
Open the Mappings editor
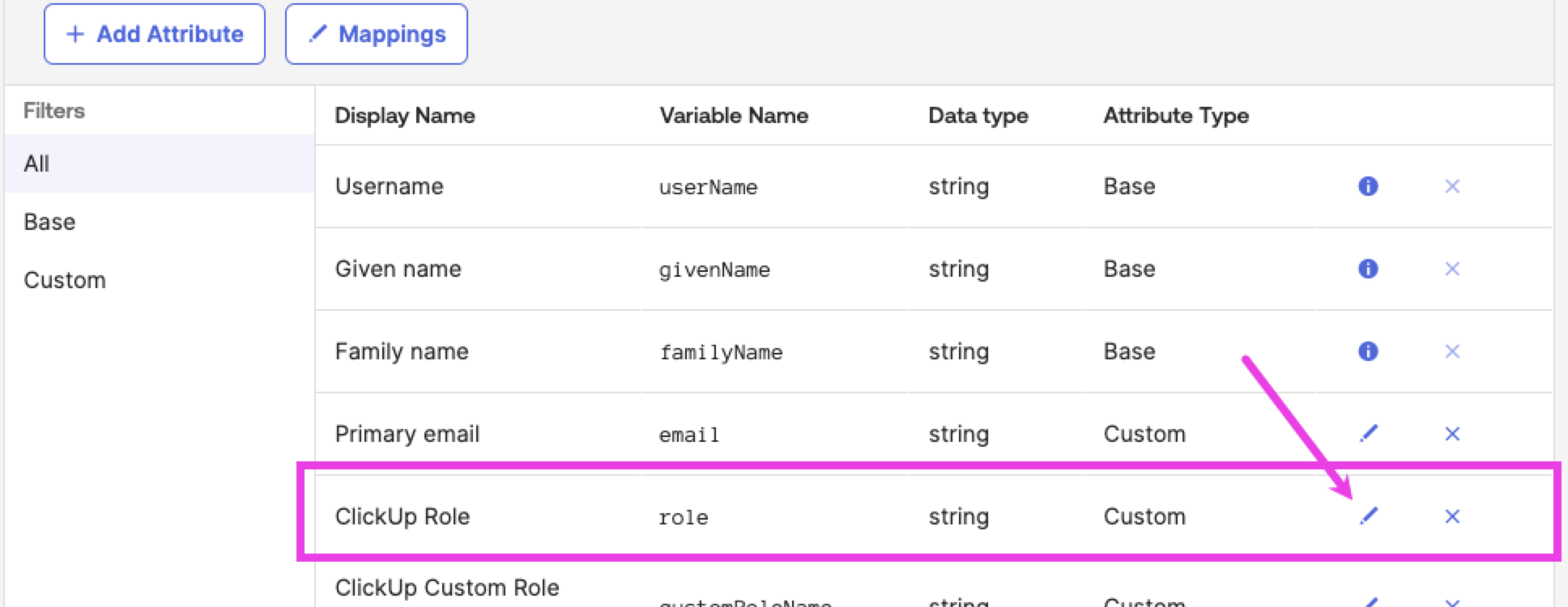[x=376, y=34]
